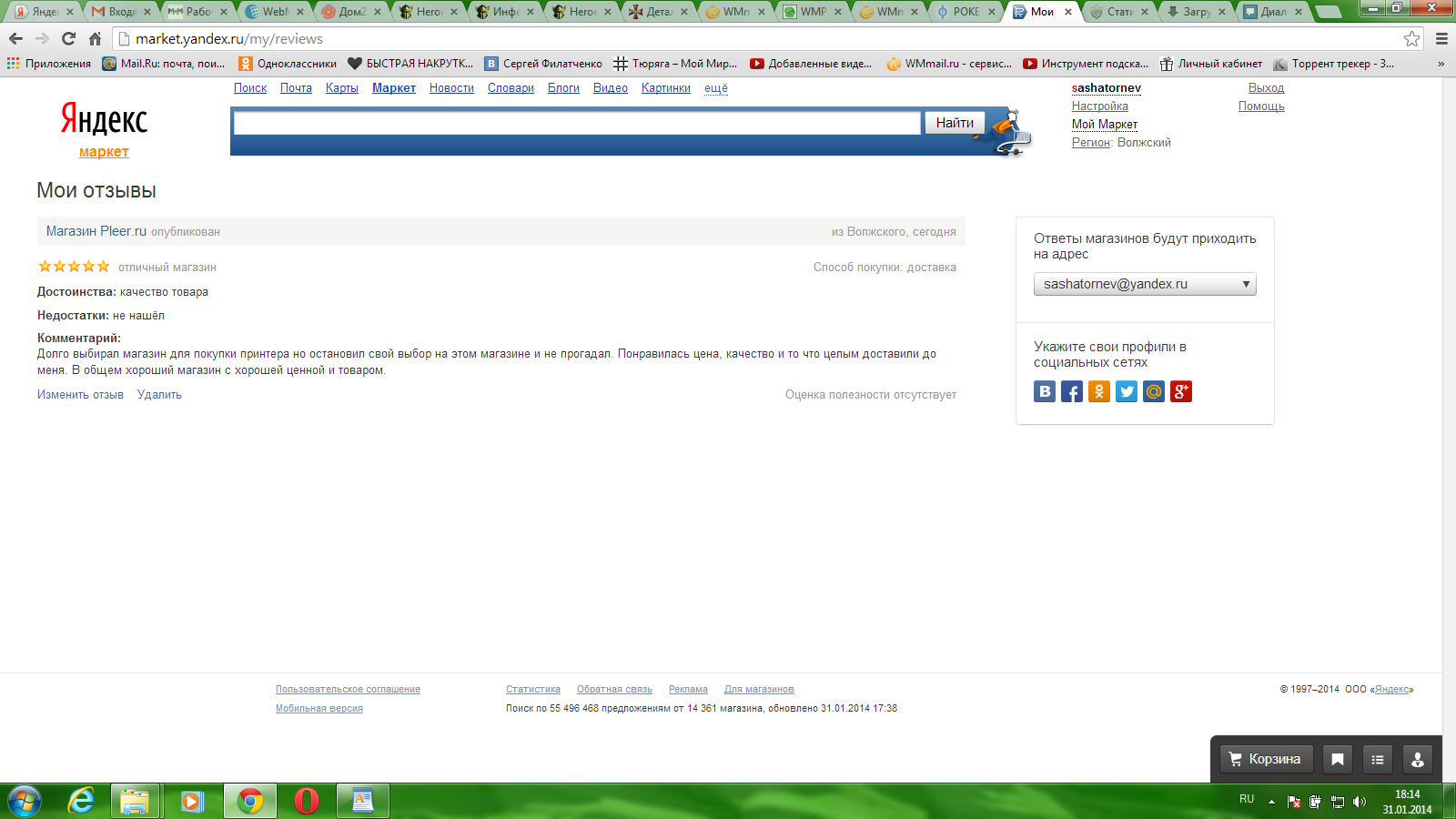Reload the page
The width and height of the screenshot is (1456, 819).
click(68, 38)
